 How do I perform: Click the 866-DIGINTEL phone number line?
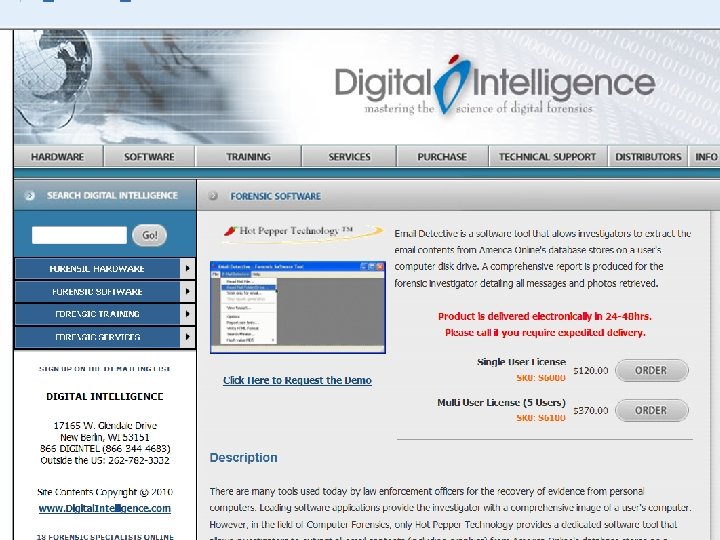pos(105,449)
